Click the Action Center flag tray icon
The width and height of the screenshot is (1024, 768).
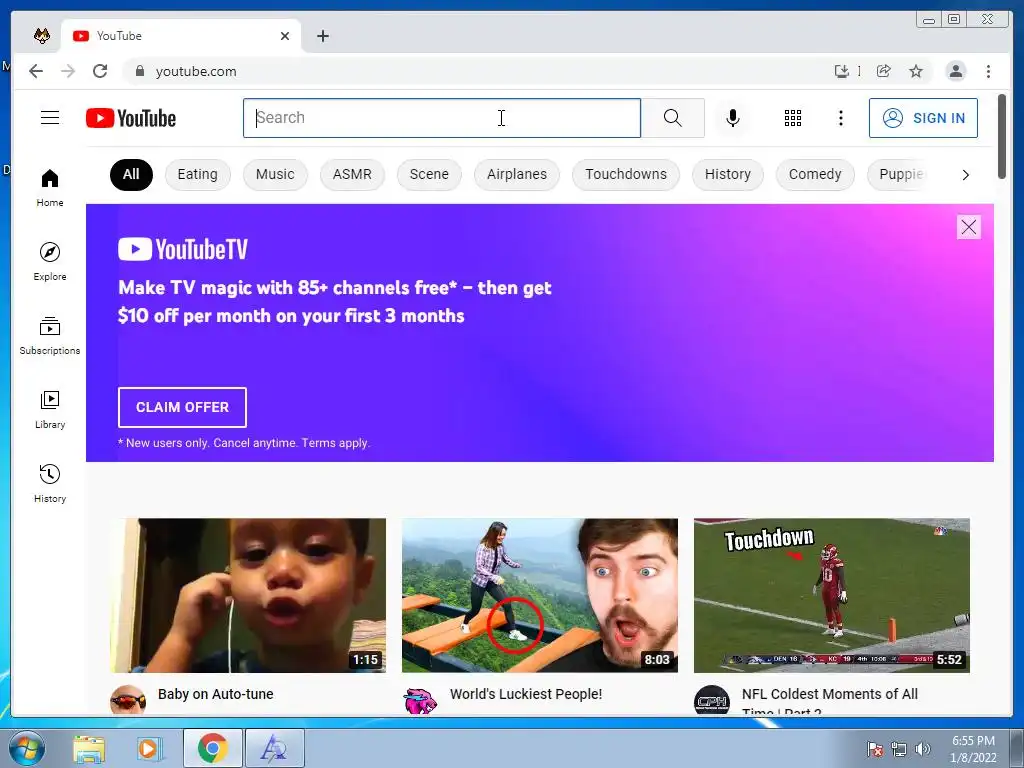tap(875, 749)
